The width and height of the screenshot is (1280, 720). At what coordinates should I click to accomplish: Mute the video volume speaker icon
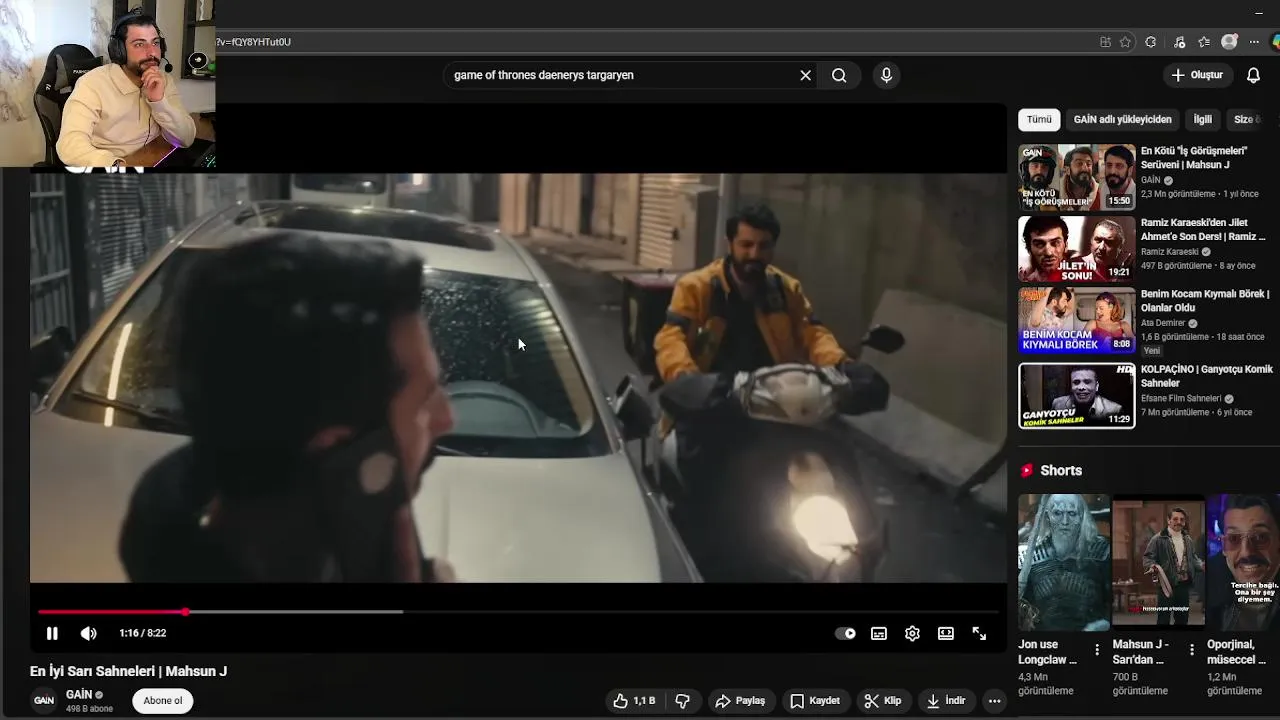pos(88,633)
